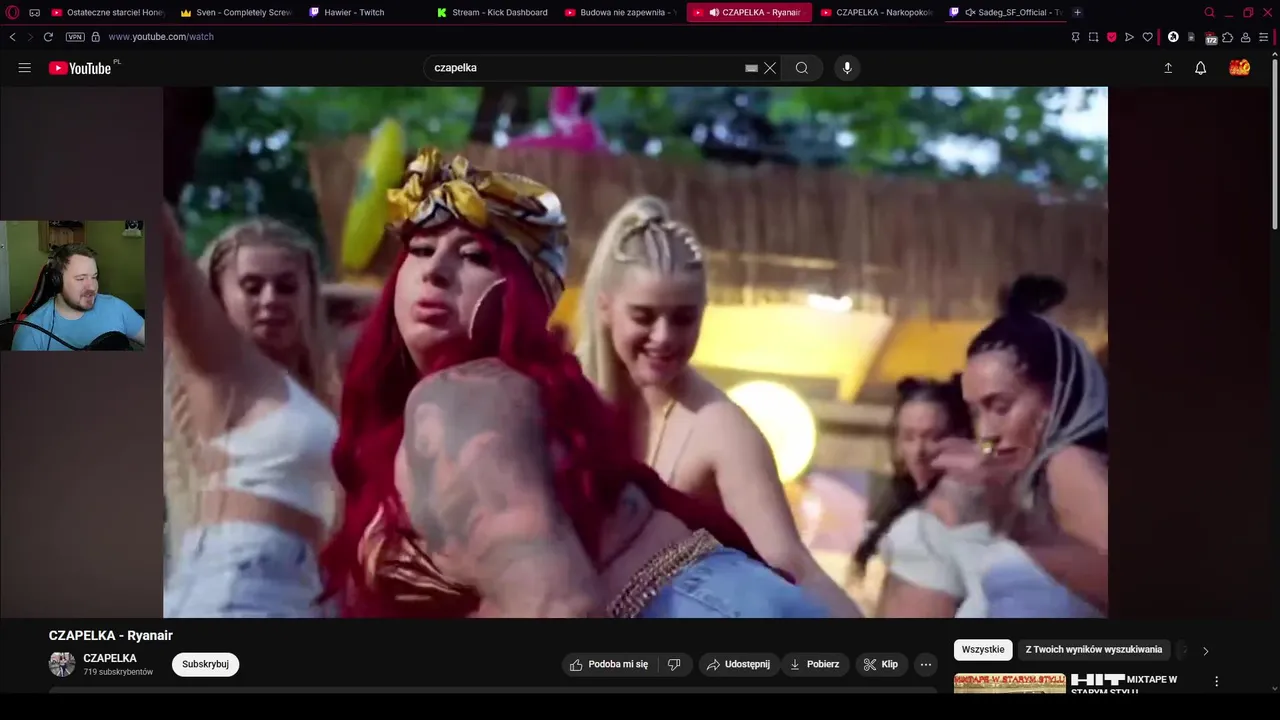Viewport: 1280px width, 720px height.
Task: Switch to the 'Stream - Kick Dashboard' tab
Action: [493, 12]
